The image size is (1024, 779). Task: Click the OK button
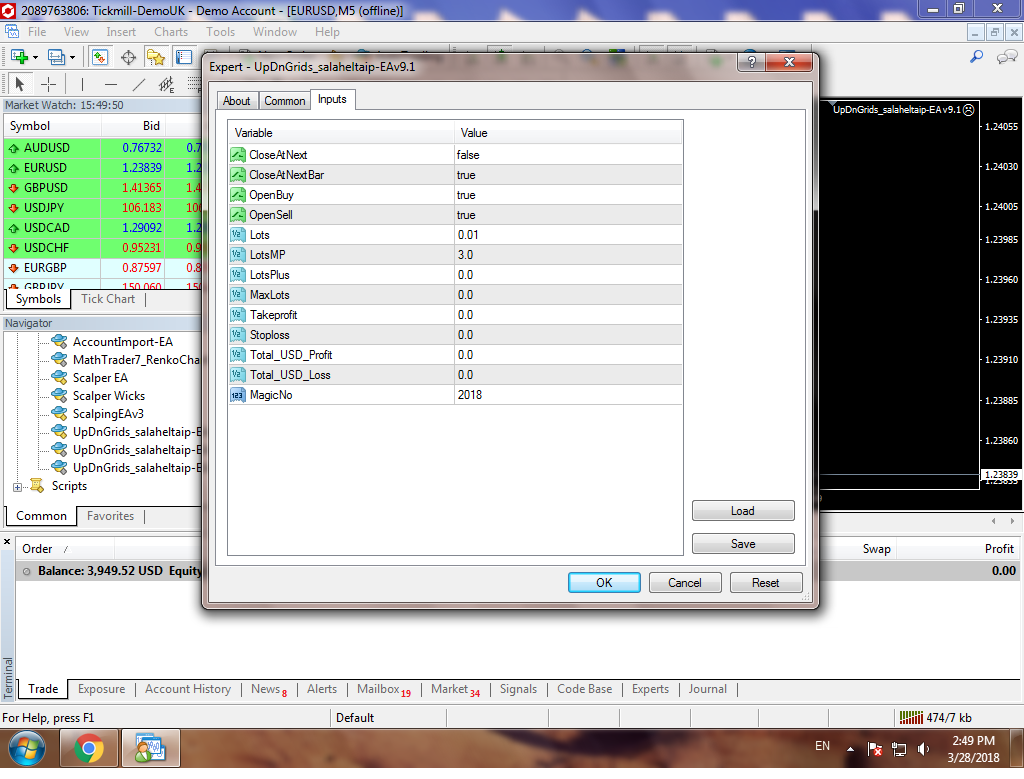pos(604,582)
